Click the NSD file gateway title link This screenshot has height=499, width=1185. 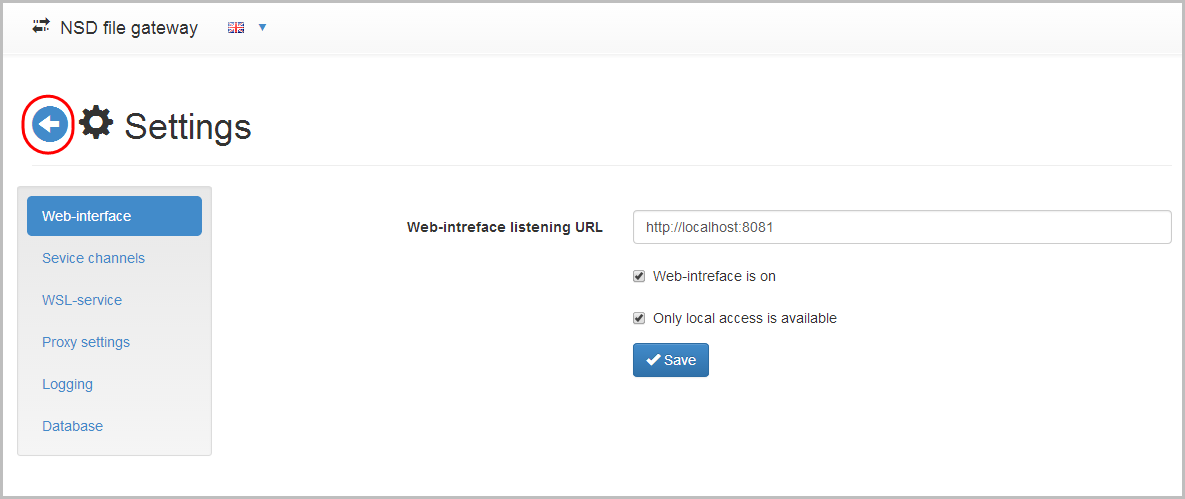point(128,28)
